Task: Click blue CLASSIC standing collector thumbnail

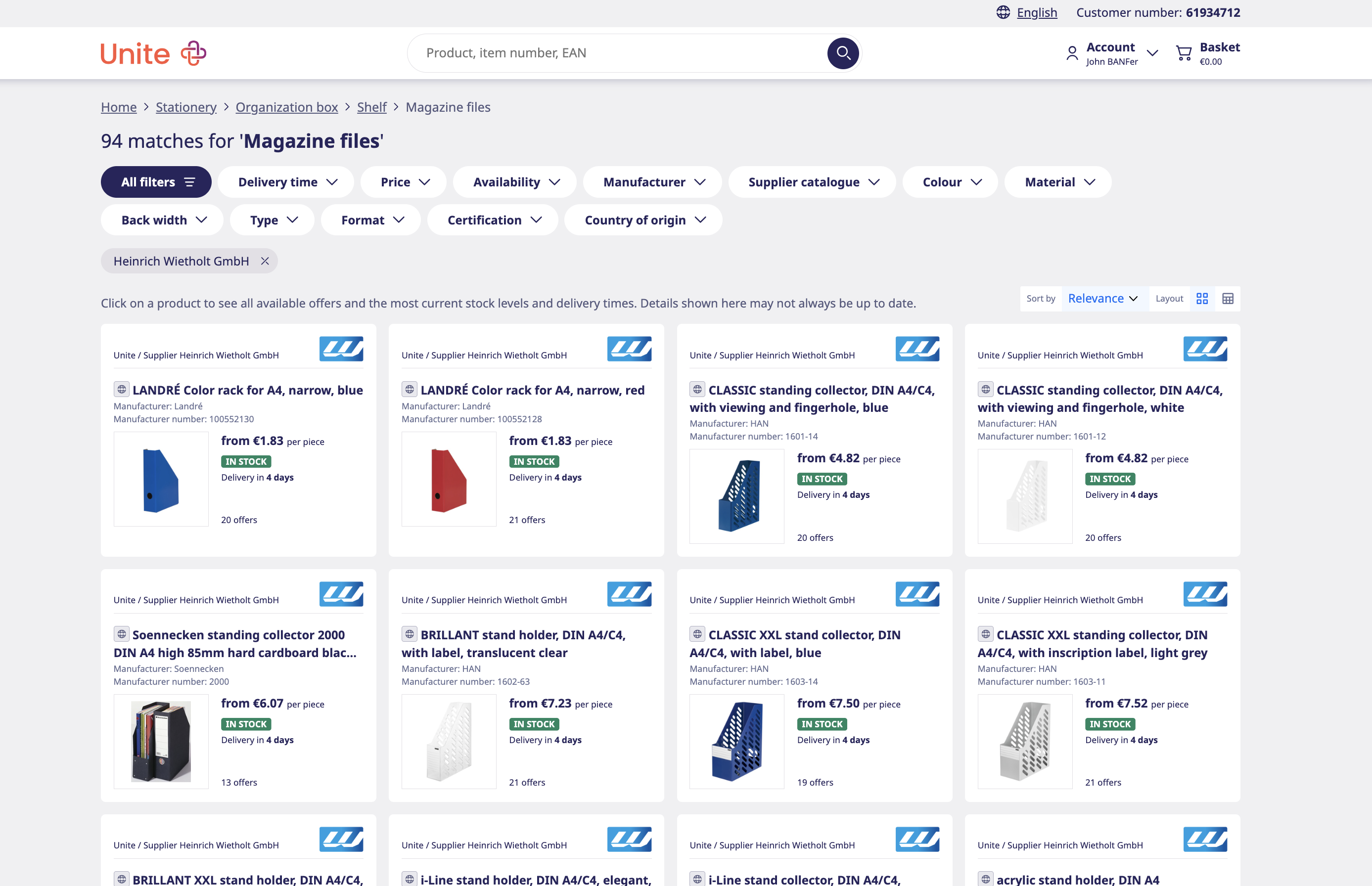Action: pyautogui.click(x=736, y=496)
